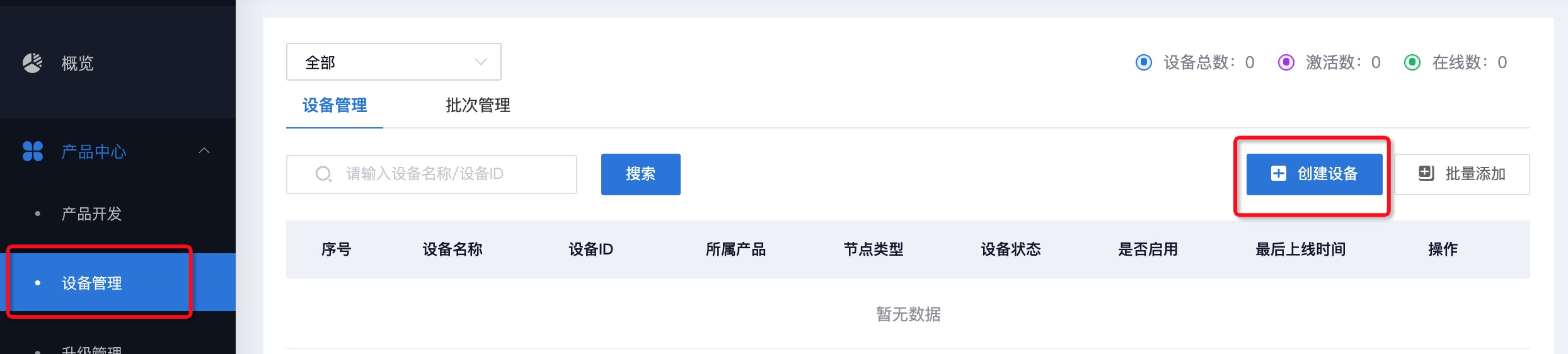Click the Product Center four-dot icon
Screen dimensions: 1568x354
pyautogui.click(x=33, y=151)
